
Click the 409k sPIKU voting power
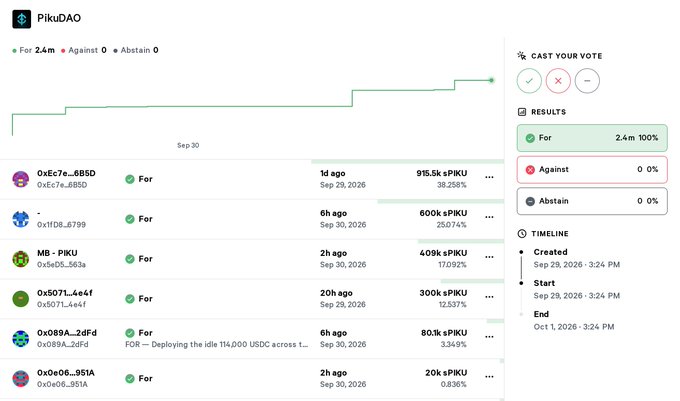click(x=443, y=253)
